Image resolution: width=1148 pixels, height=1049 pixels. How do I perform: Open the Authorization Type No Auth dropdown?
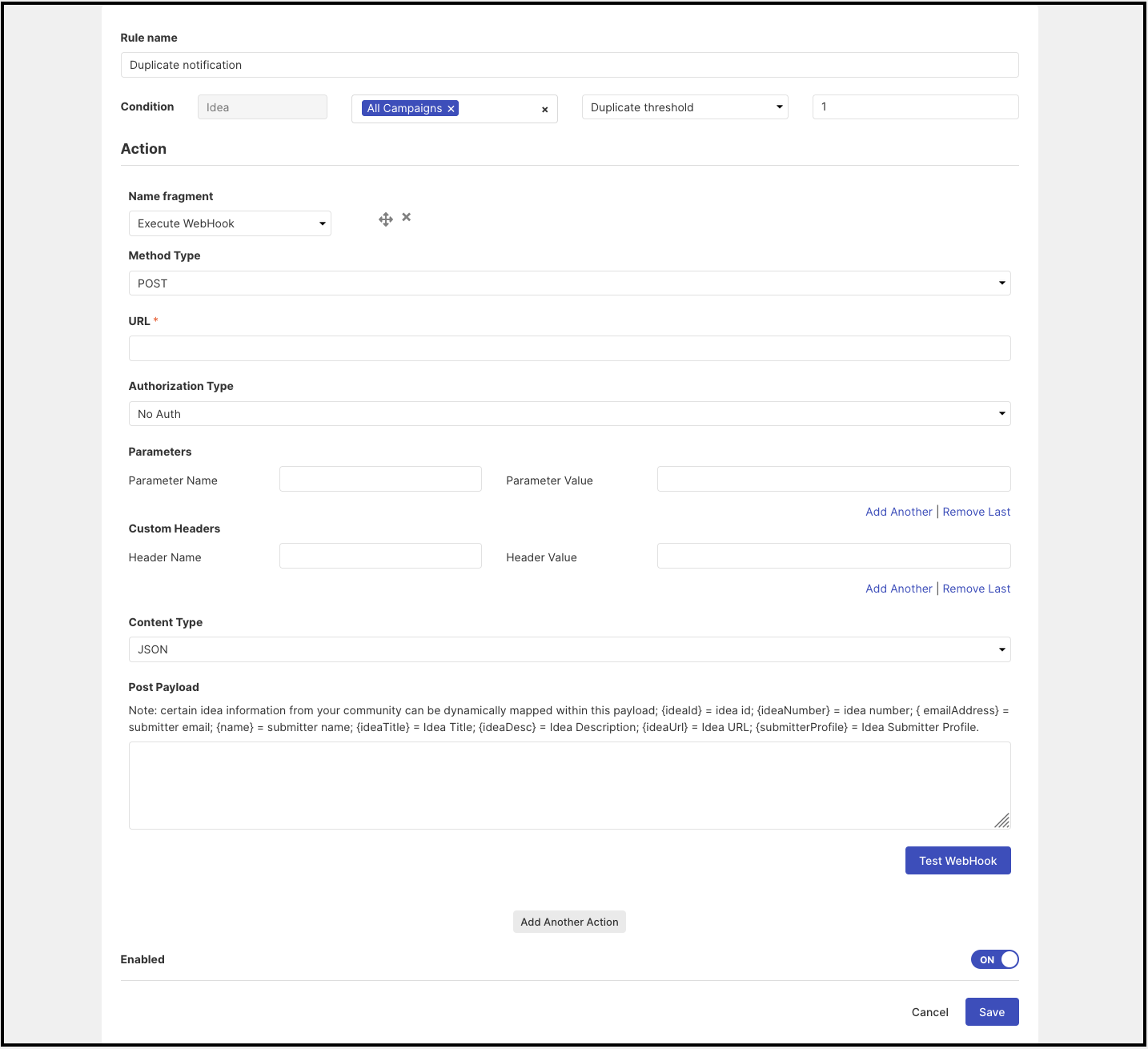[x=570, y=414]
